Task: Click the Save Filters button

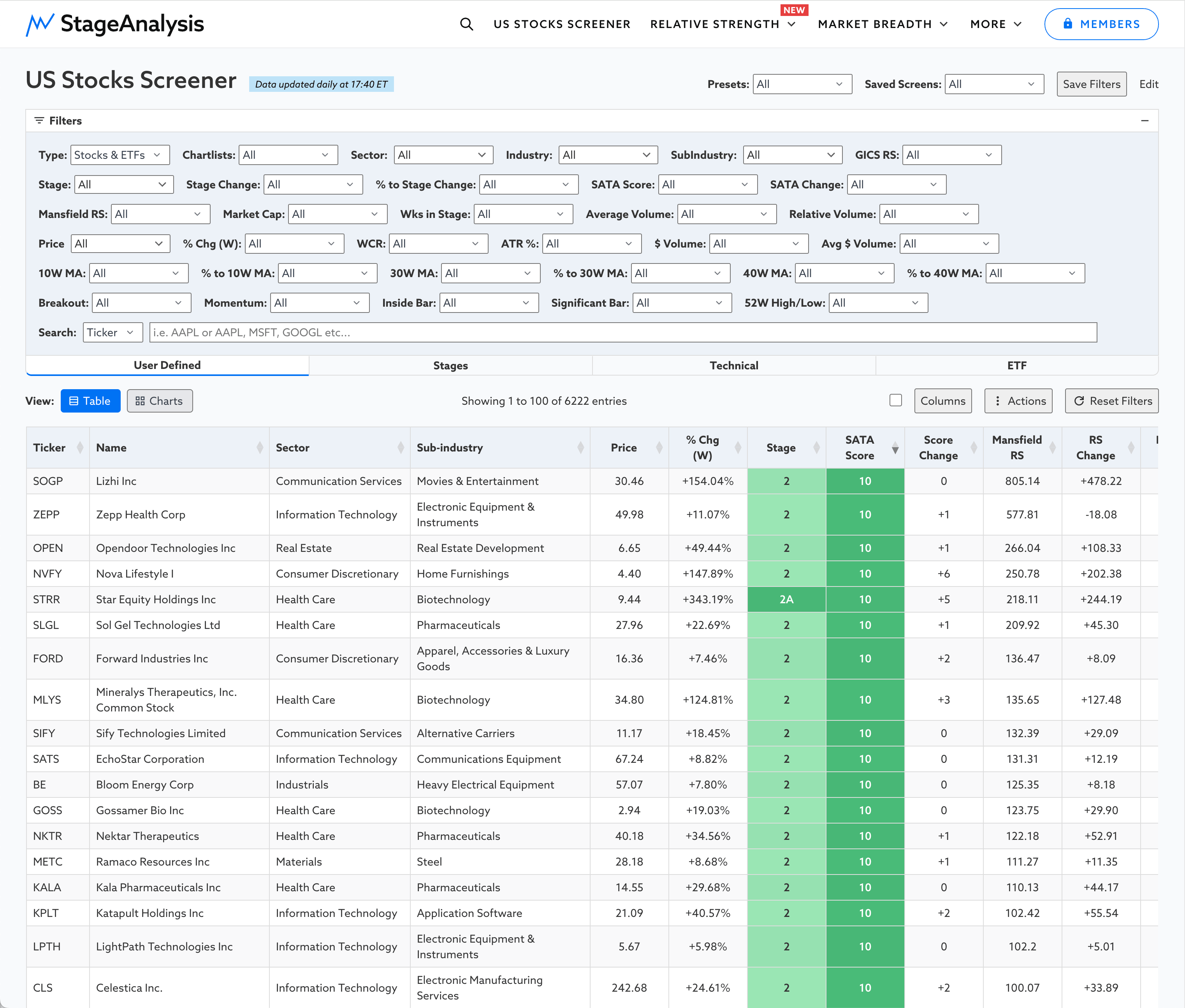Action: coord(1091,84)
